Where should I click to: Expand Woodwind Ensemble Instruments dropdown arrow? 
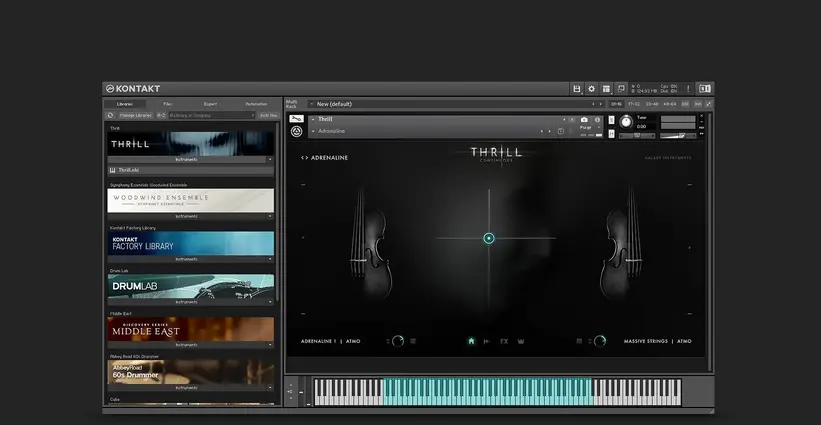(270, 216)
